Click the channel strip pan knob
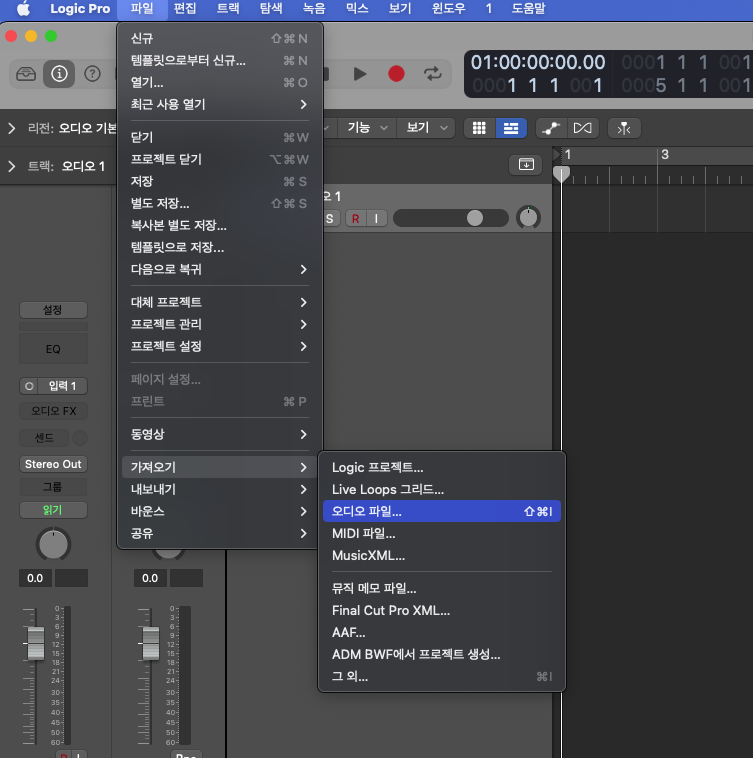This screenshot has width=753, height=758. (x=54, y=544)
